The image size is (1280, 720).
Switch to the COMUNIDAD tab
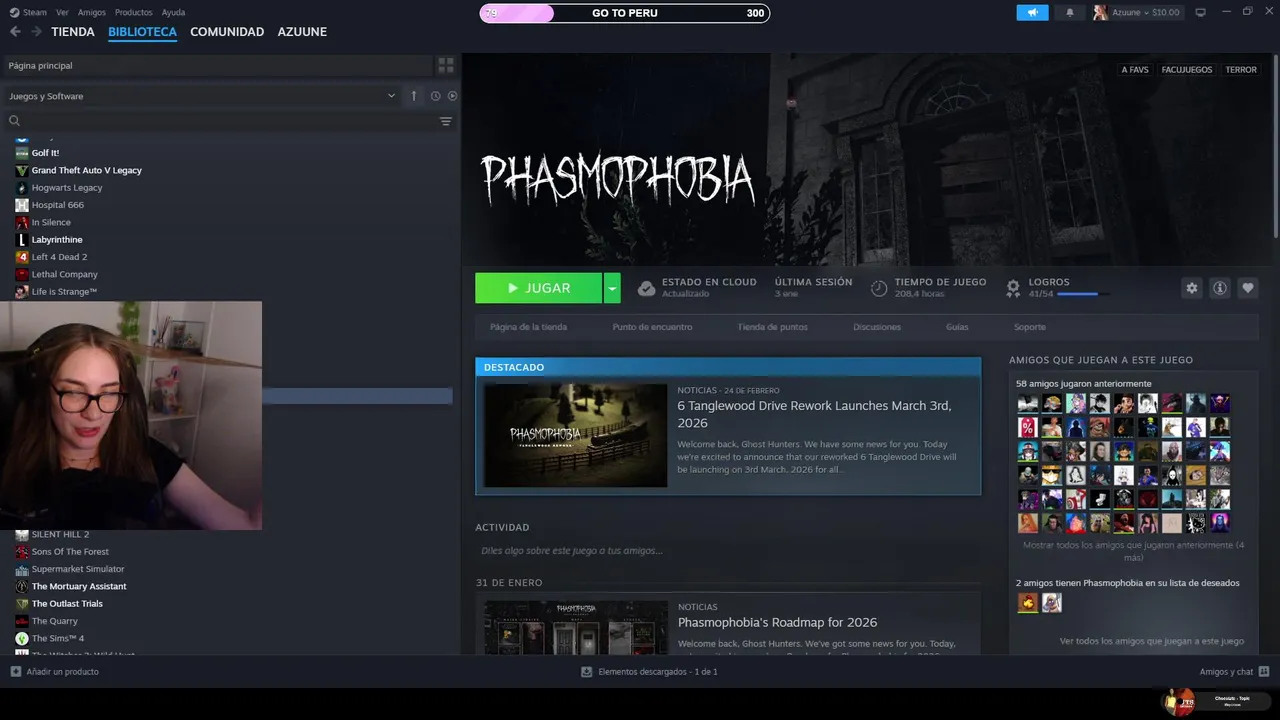tap(227, 32)
